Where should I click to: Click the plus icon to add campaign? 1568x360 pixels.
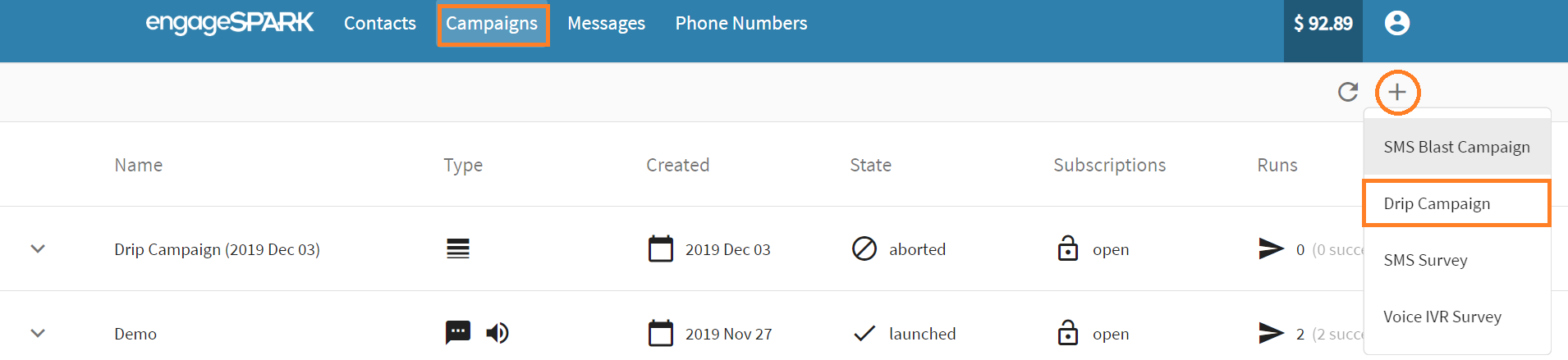click(x=1397, y=92)
